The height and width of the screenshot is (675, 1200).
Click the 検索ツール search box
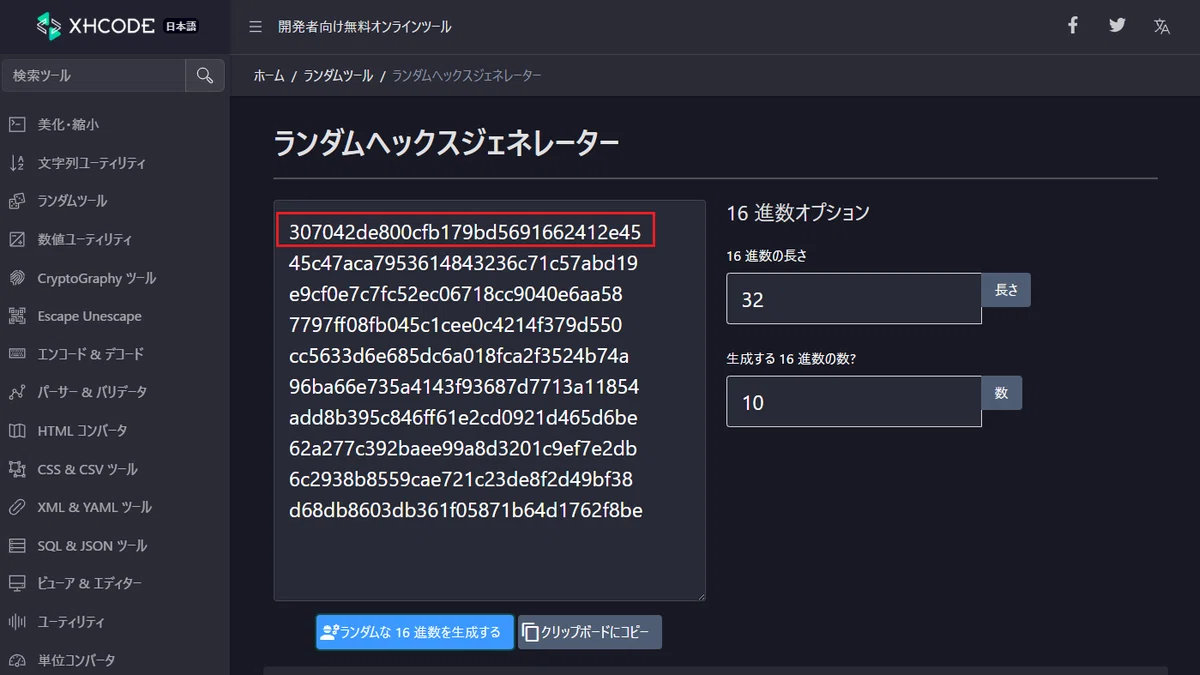[x=94, y=75]
